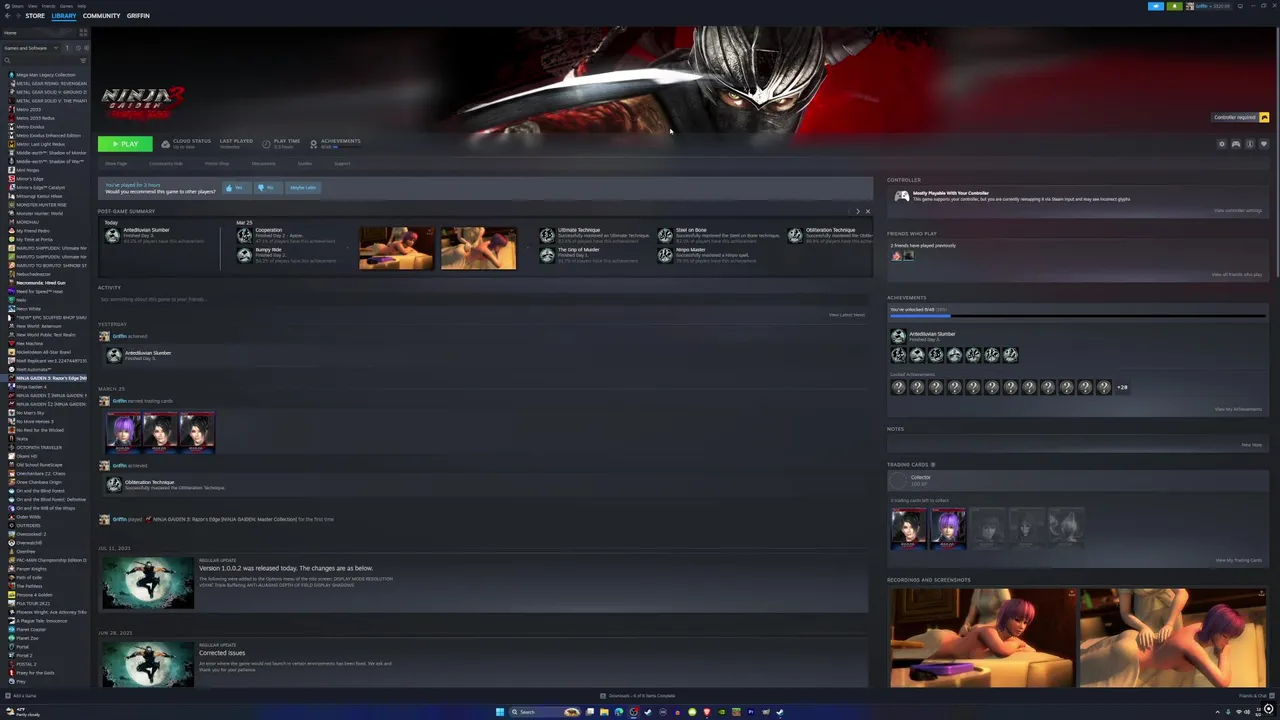Click New Note link

tap(1251, 445)
